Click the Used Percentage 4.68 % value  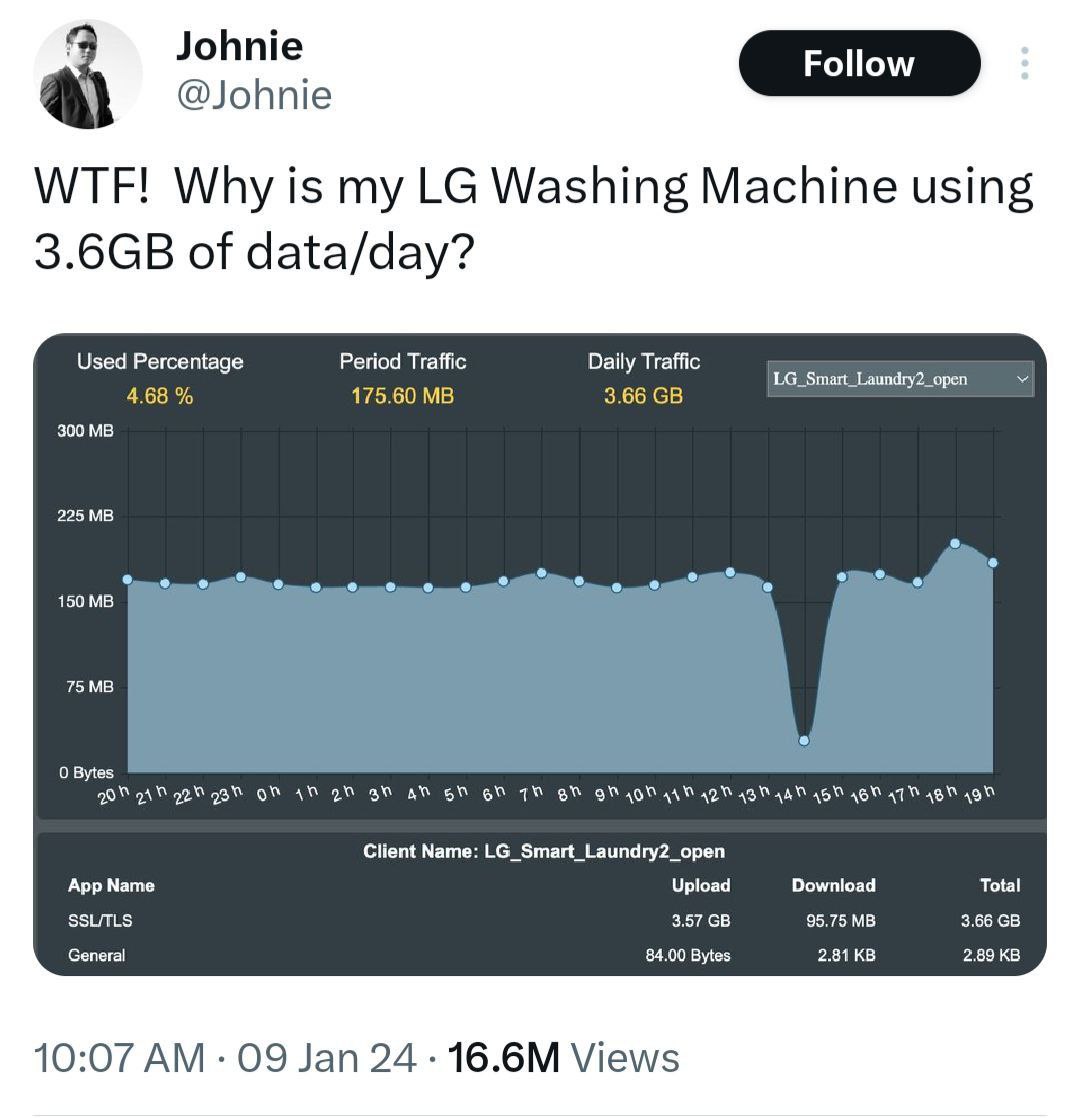tap(160, 396)
